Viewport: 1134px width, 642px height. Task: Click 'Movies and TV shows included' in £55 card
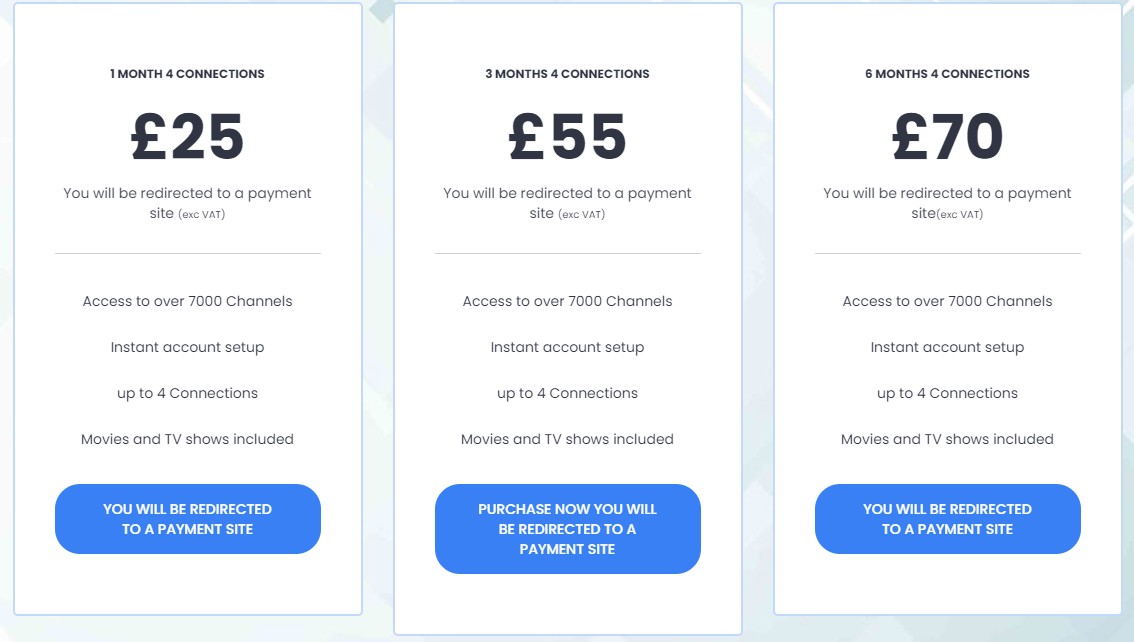tap(568, 440)
